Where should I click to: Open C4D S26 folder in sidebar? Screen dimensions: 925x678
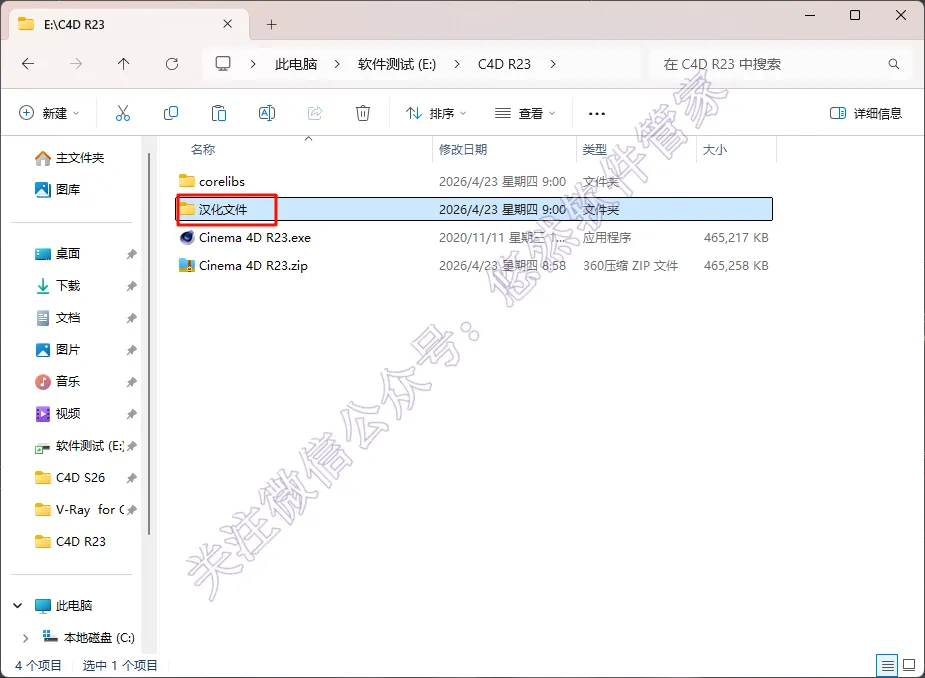[x=70, y=477]
